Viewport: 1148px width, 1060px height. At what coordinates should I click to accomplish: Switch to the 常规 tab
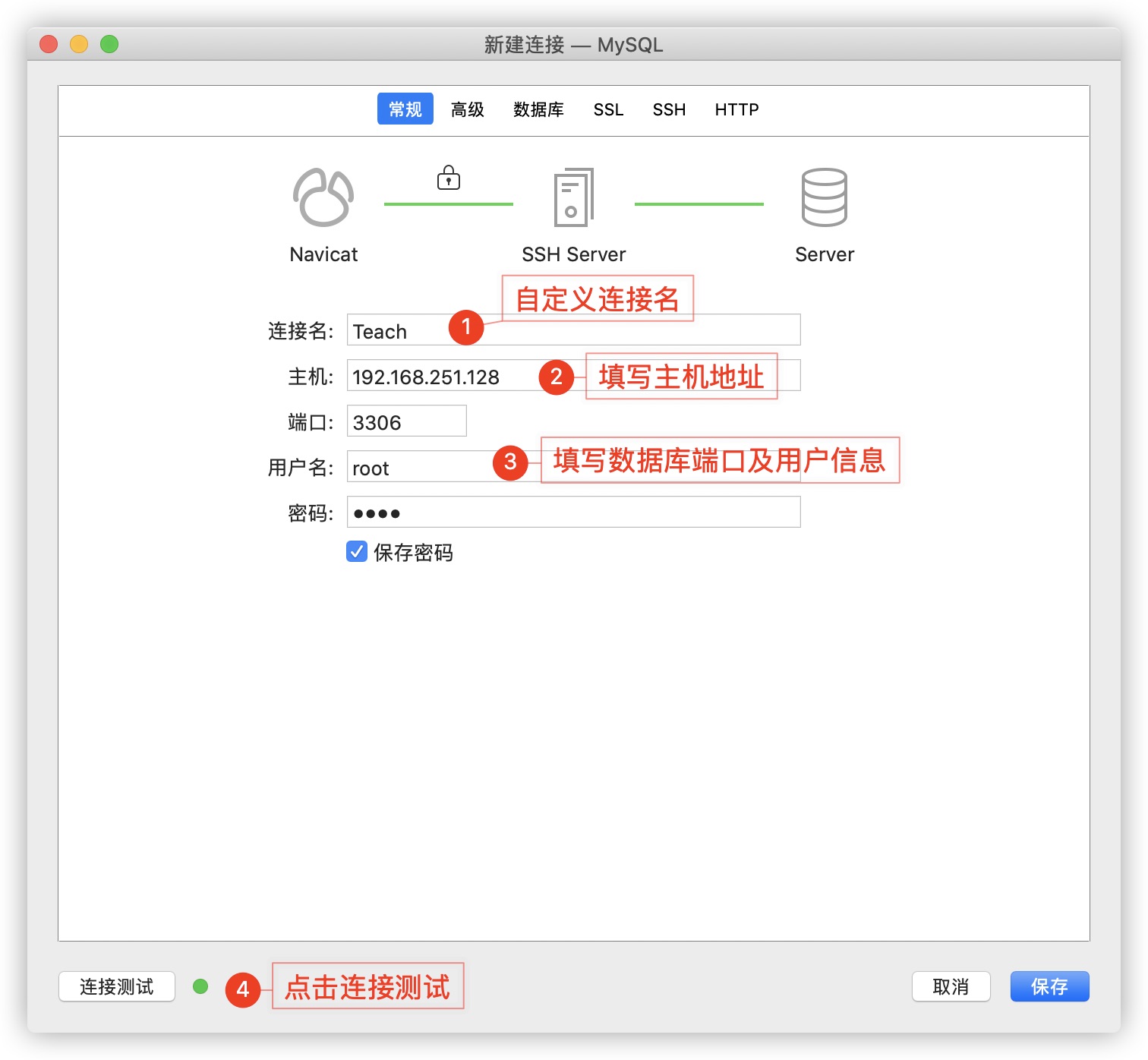[405, 109]
